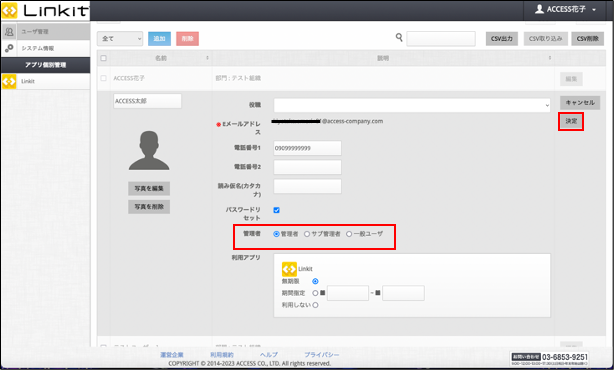
Task: Click the キャンセル button
Action: coord(580,103)
